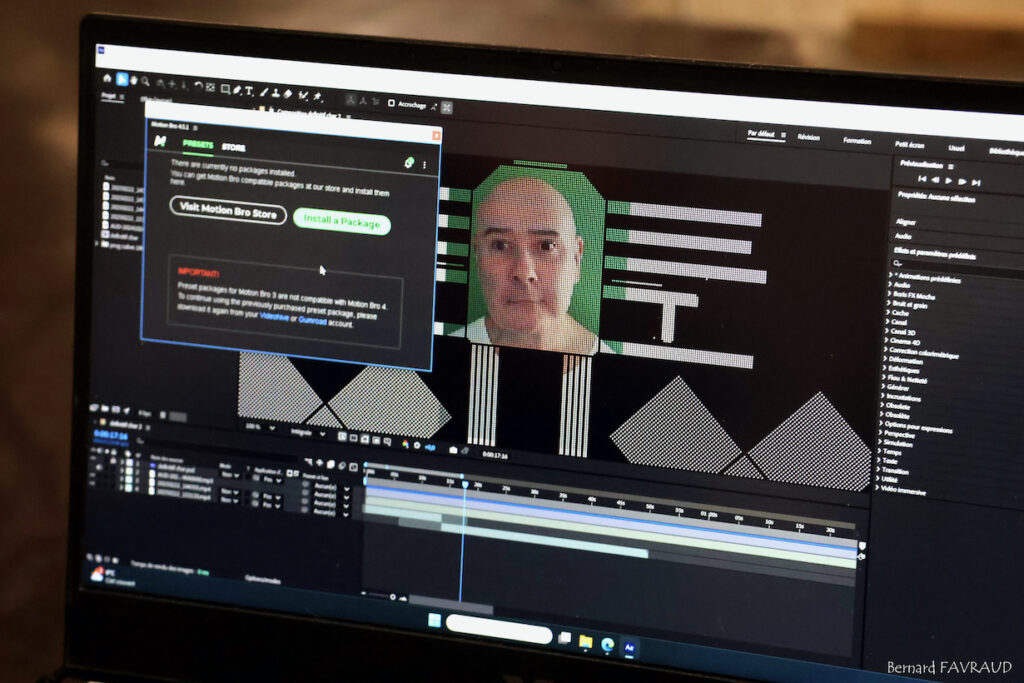Switch to the PRESETS tab in Motion Bro
This screenshot has height=683, width=1024.
click(198, 144)
